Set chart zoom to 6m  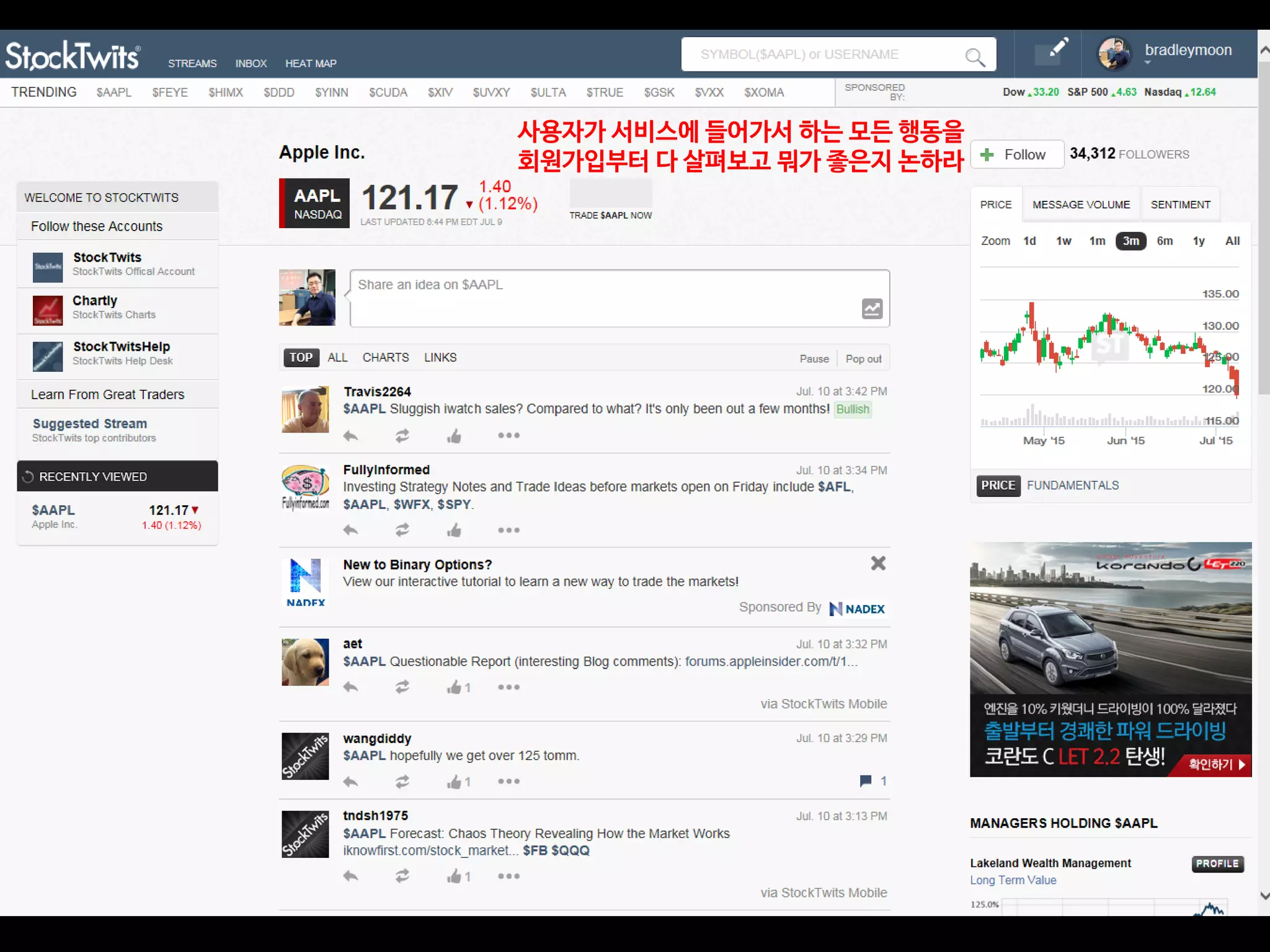pos(1165,241)
